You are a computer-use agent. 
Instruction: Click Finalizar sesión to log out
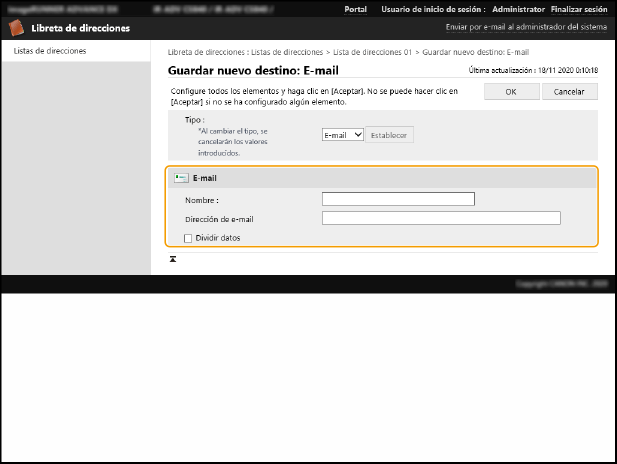coord(580,8)
